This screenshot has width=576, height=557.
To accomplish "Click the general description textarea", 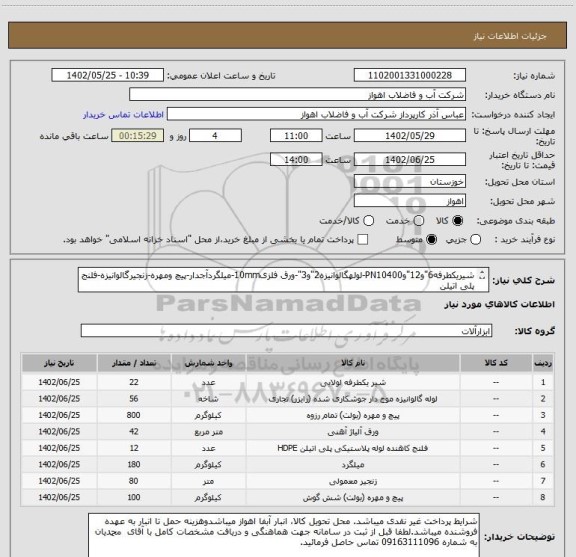I will [x=283, y=280].
